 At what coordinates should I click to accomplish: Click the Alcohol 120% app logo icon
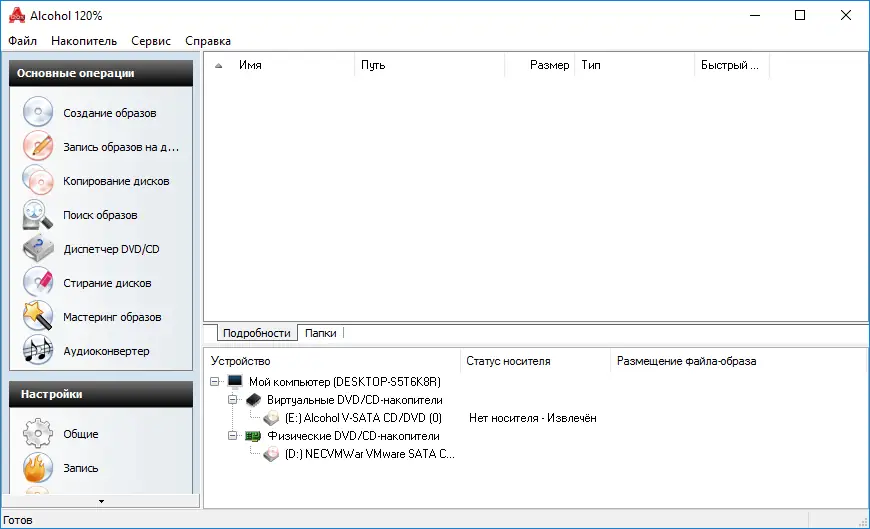tap(17, 16)
